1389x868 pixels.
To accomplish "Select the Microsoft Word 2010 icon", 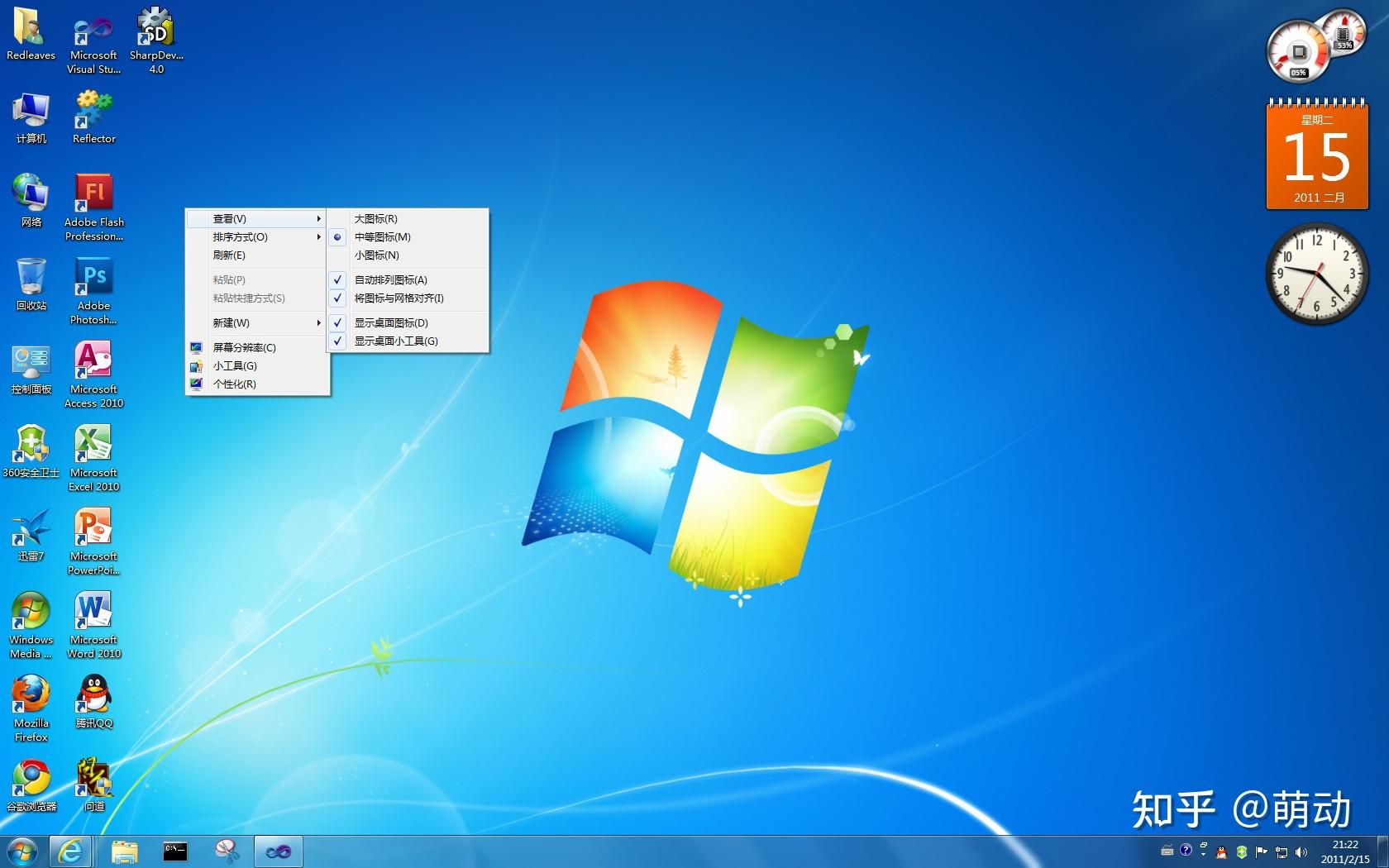I will tap(93, 625).
